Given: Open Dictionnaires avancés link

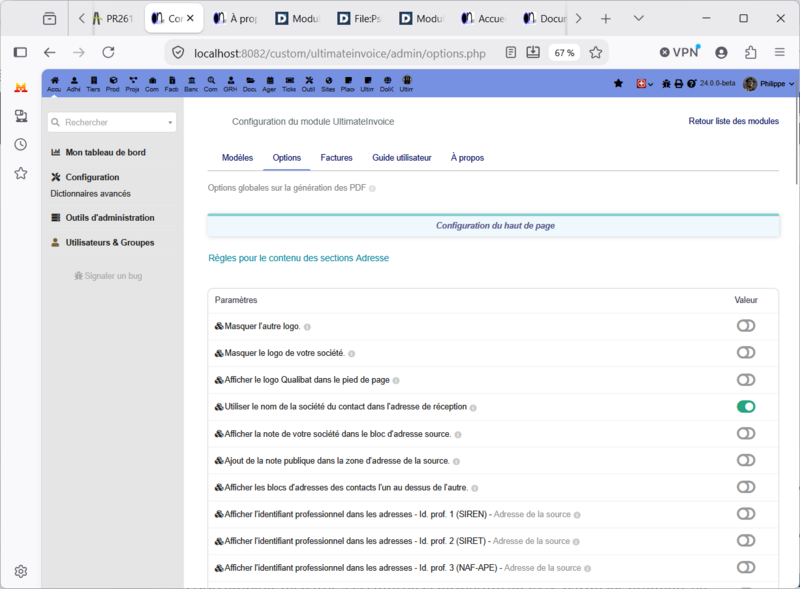Looking at the screenshot, I should pyautogui.click(x=90, y=193).
